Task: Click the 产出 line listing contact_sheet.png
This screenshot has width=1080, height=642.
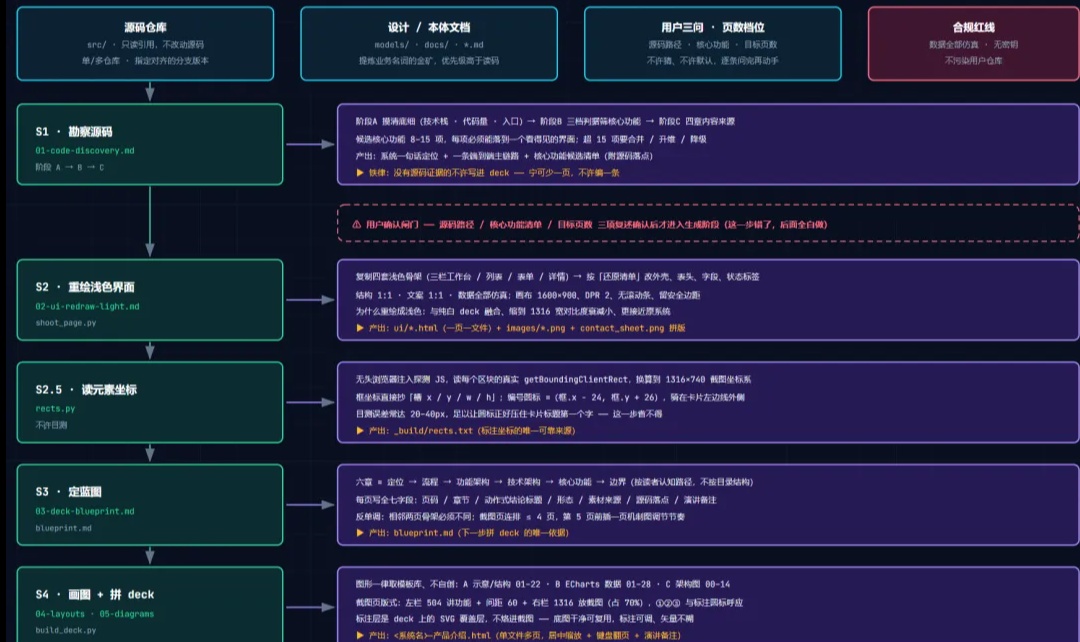Action: pyautogui.click(x=521, y=328)
